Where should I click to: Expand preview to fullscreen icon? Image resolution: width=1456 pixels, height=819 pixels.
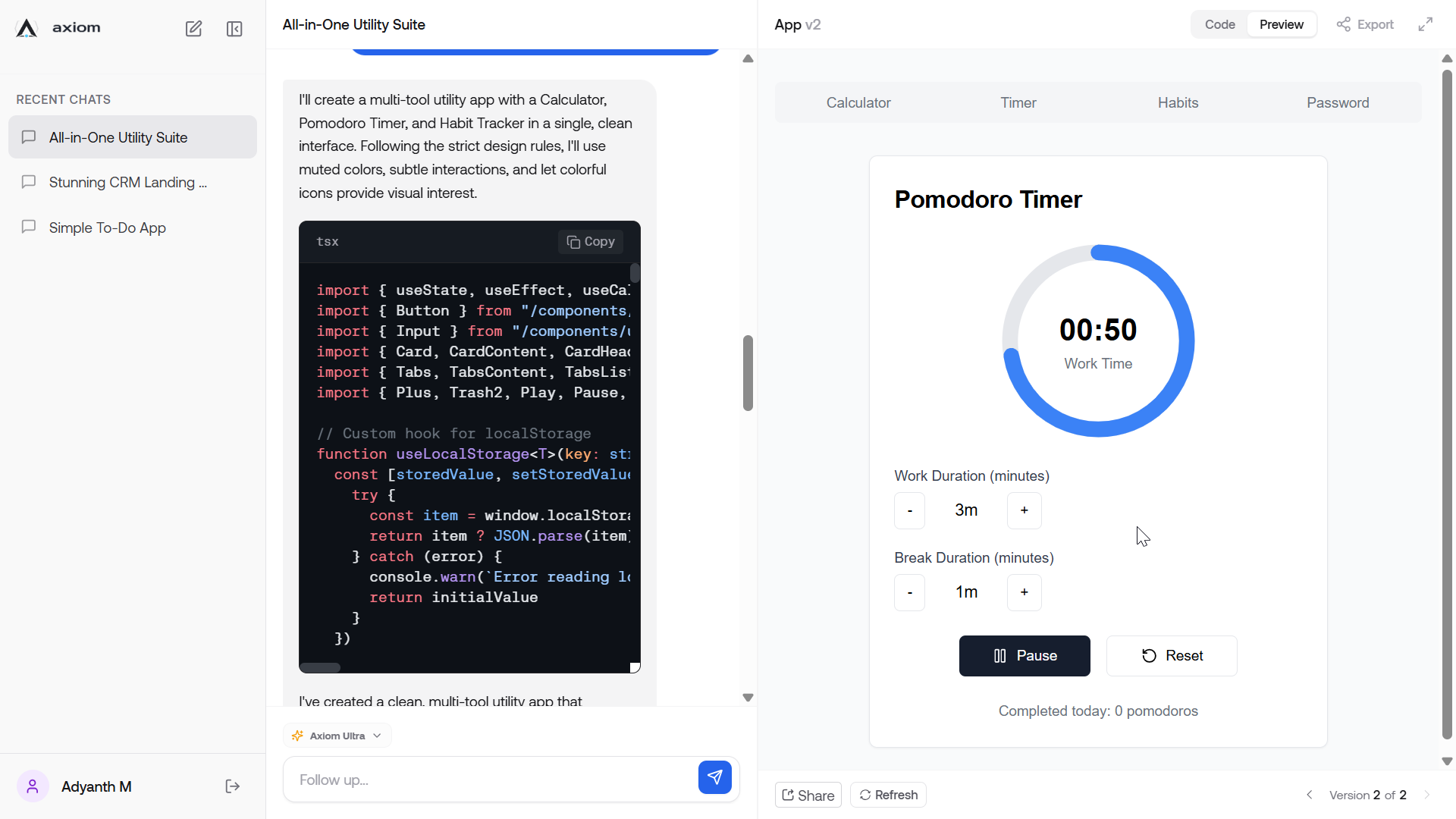click(x=1426, y=24)
